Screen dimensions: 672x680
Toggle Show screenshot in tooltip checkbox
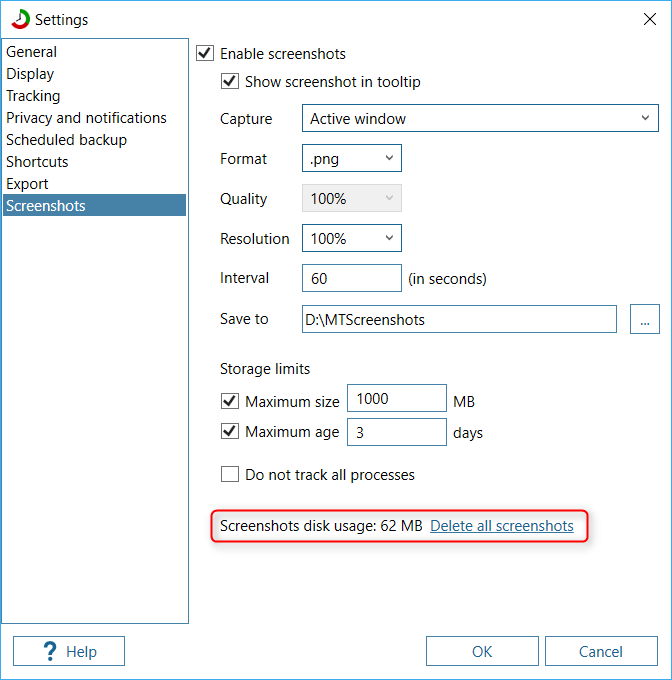tap(229, 81)
